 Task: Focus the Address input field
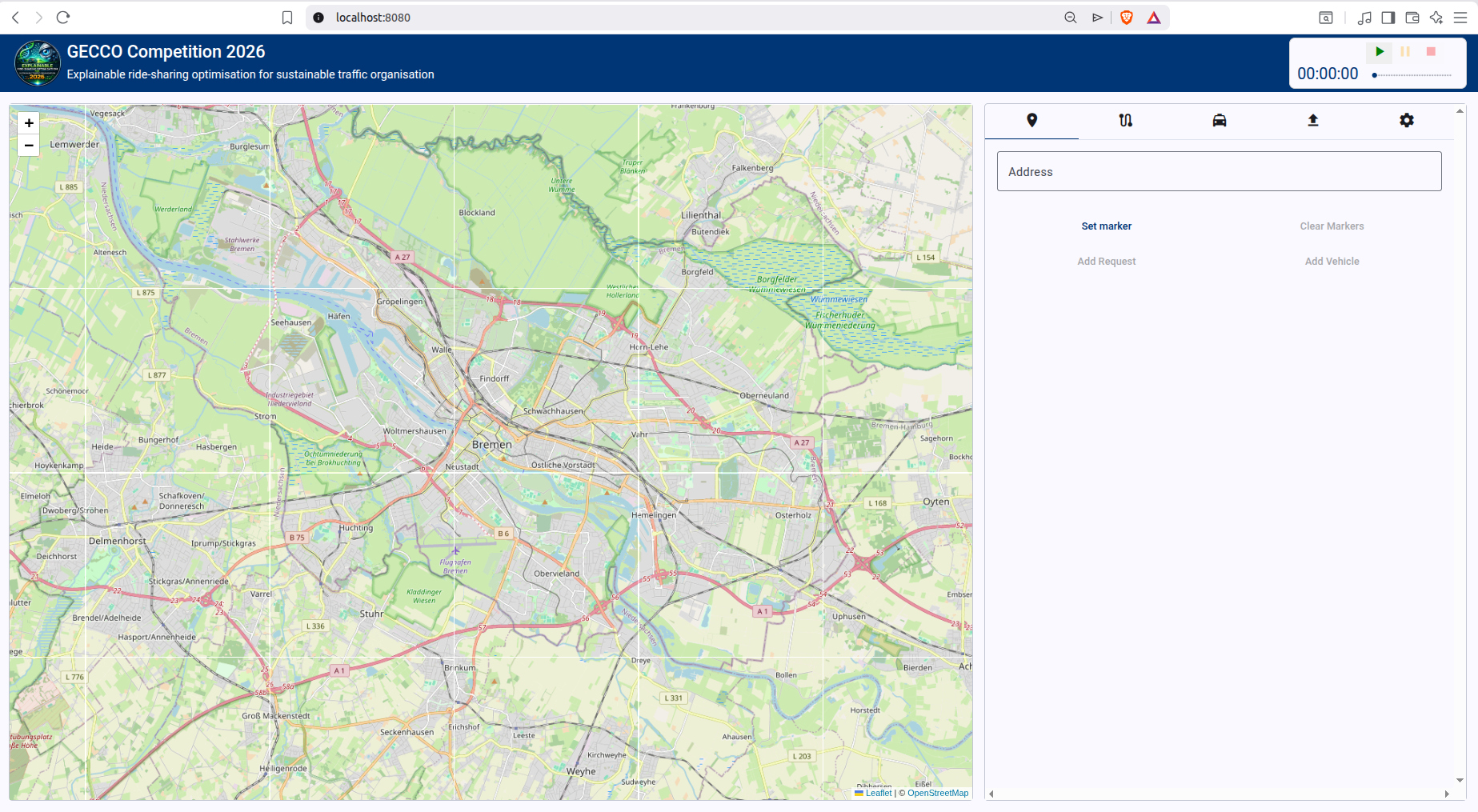(x=1219, y=172)
